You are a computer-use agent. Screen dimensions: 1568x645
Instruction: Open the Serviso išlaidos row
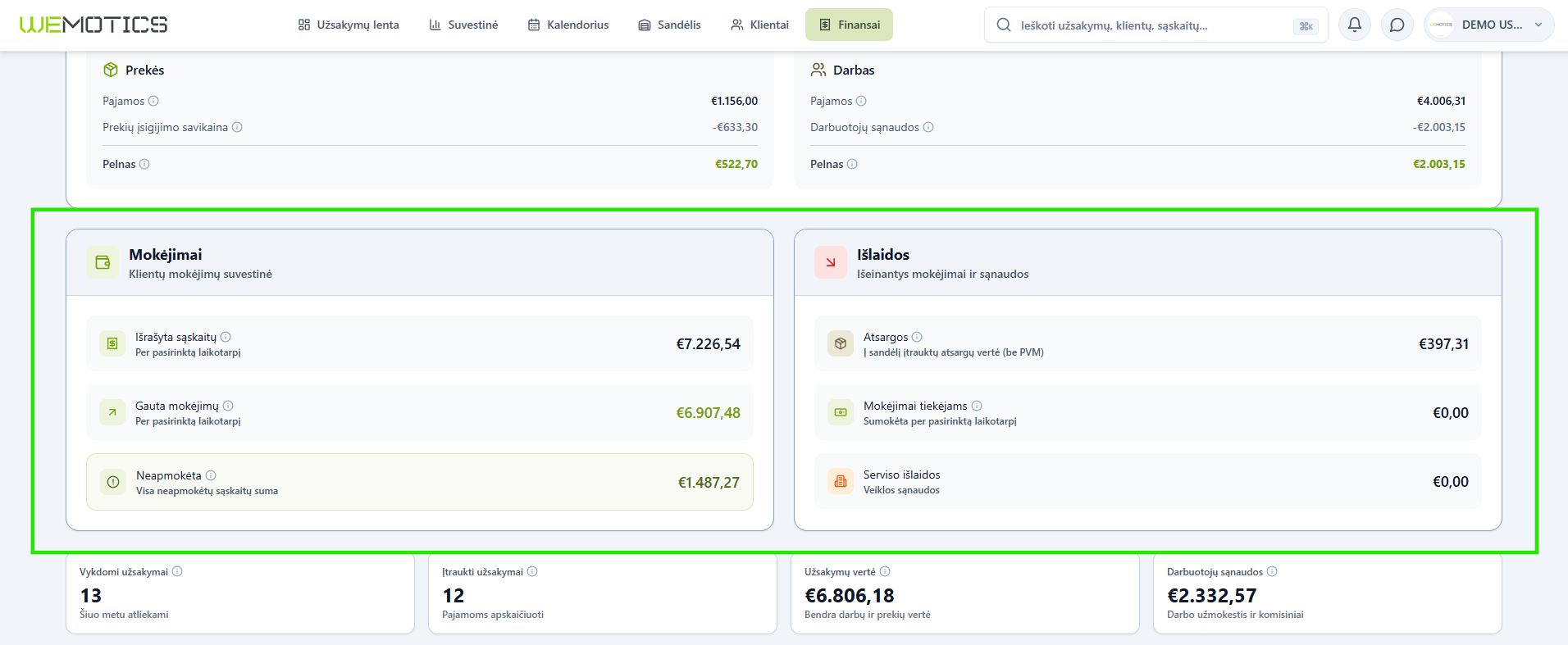1148,481
